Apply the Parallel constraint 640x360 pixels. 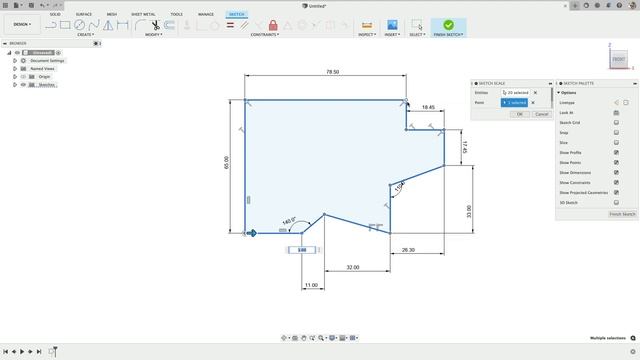(244, 25)
